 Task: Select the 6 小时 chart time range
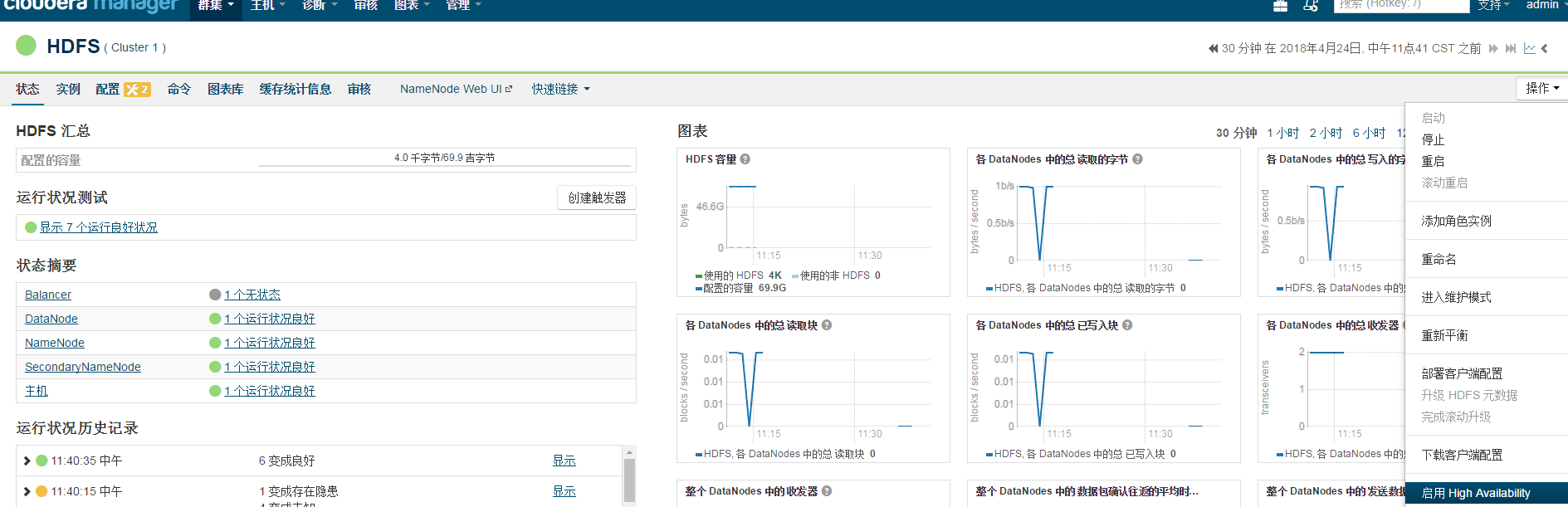coord(1369,133)
